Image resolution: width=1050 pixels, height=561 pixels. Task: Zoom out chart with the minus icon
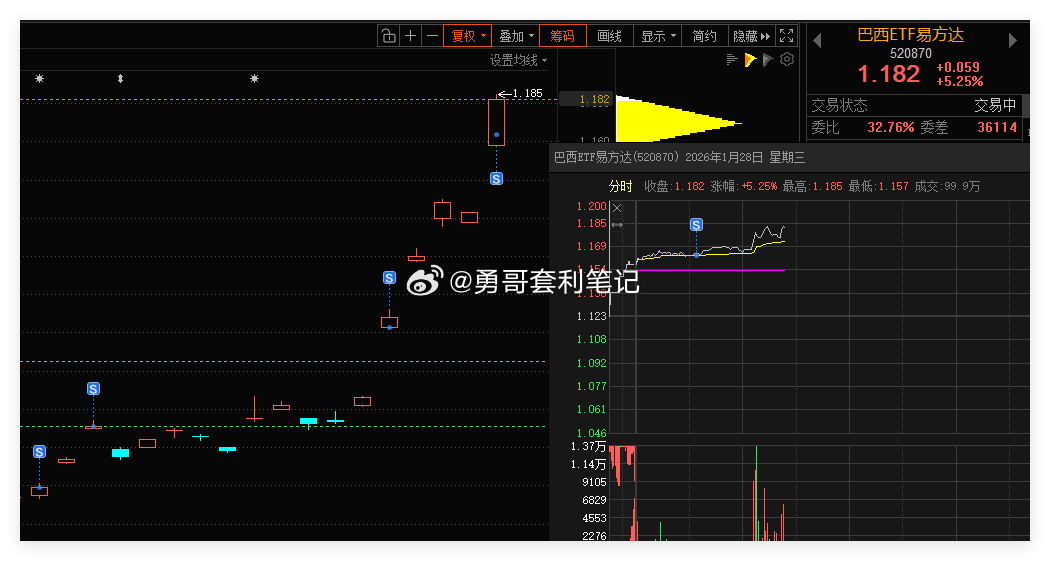click(x=433, y=35)
